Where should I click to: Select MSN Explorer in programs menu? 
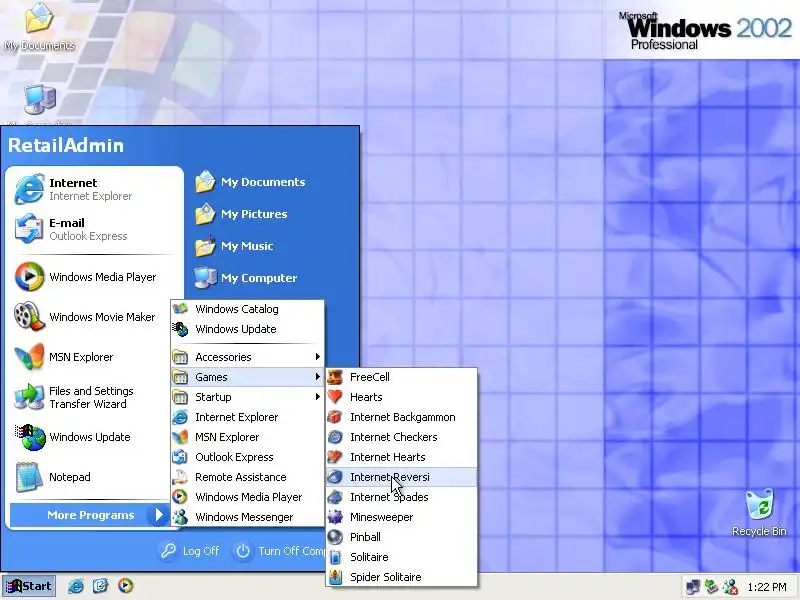tap(247, 437)
